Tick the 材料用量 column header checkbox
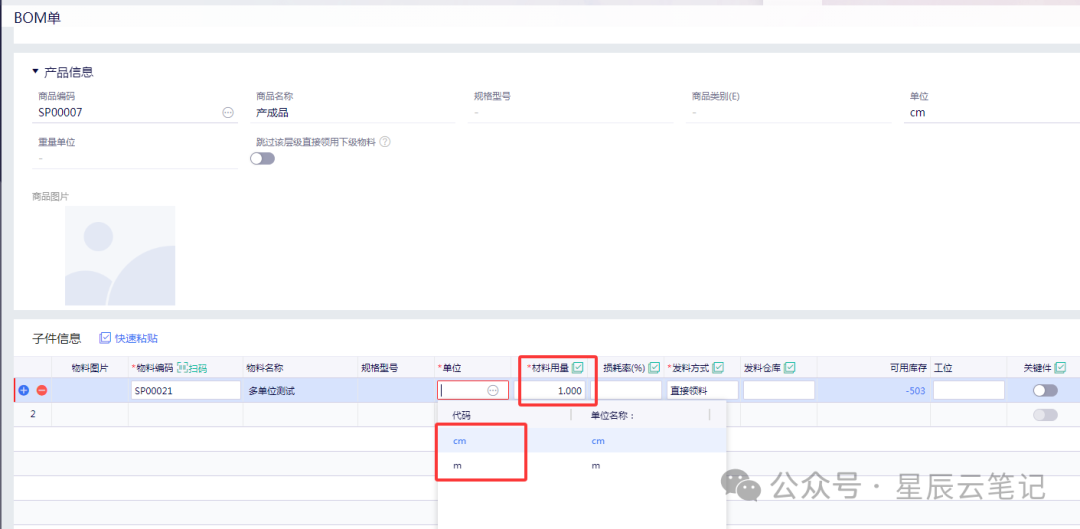Viewport: 1080px width, 529px height. coord(578,368)
